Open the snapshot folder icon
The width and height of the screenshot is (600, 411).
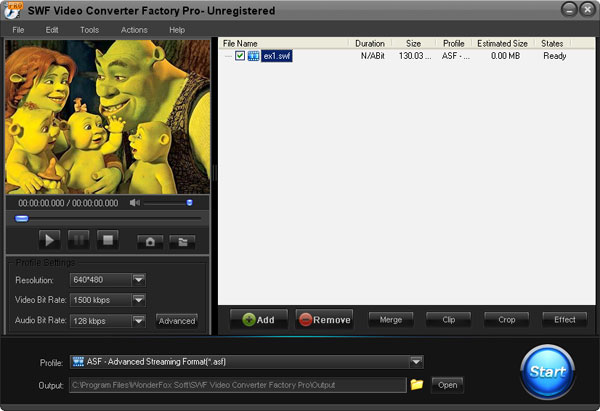pyautogui.click(x=182, y=242)
